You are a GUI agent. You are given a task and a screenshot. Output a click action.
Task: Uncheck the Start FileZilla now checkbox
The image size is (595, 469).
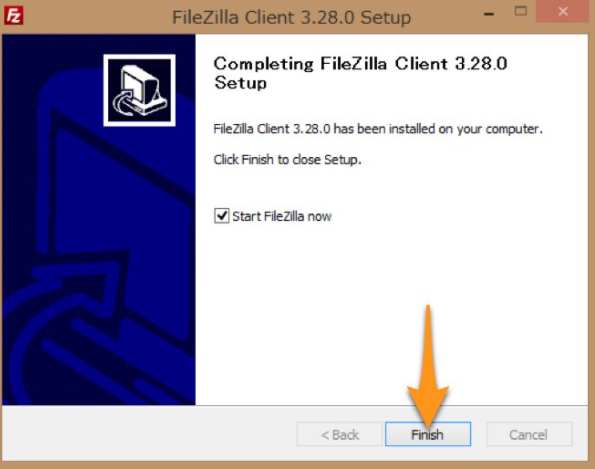(222, 216)
